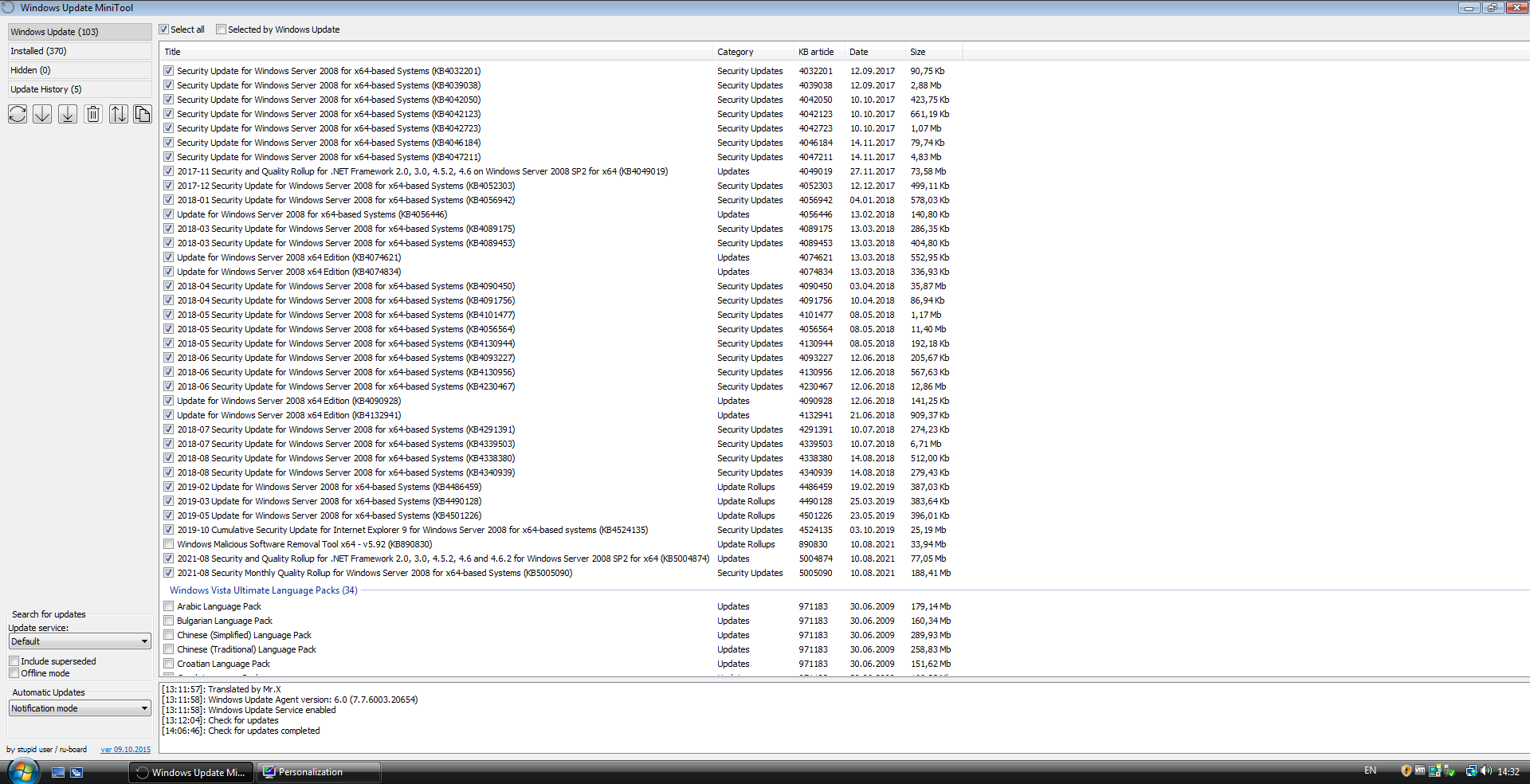Sort by the KB article column header
Screen dimensions: 1530x784
click(820, 52)
